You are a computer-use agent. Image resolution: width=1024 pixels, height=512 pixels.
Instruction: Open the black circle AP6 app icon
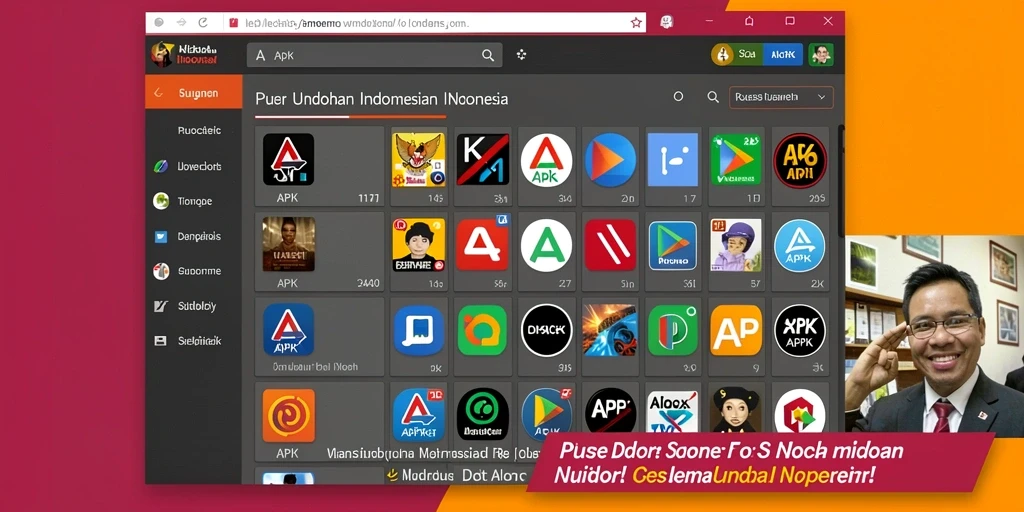point(800,160)
